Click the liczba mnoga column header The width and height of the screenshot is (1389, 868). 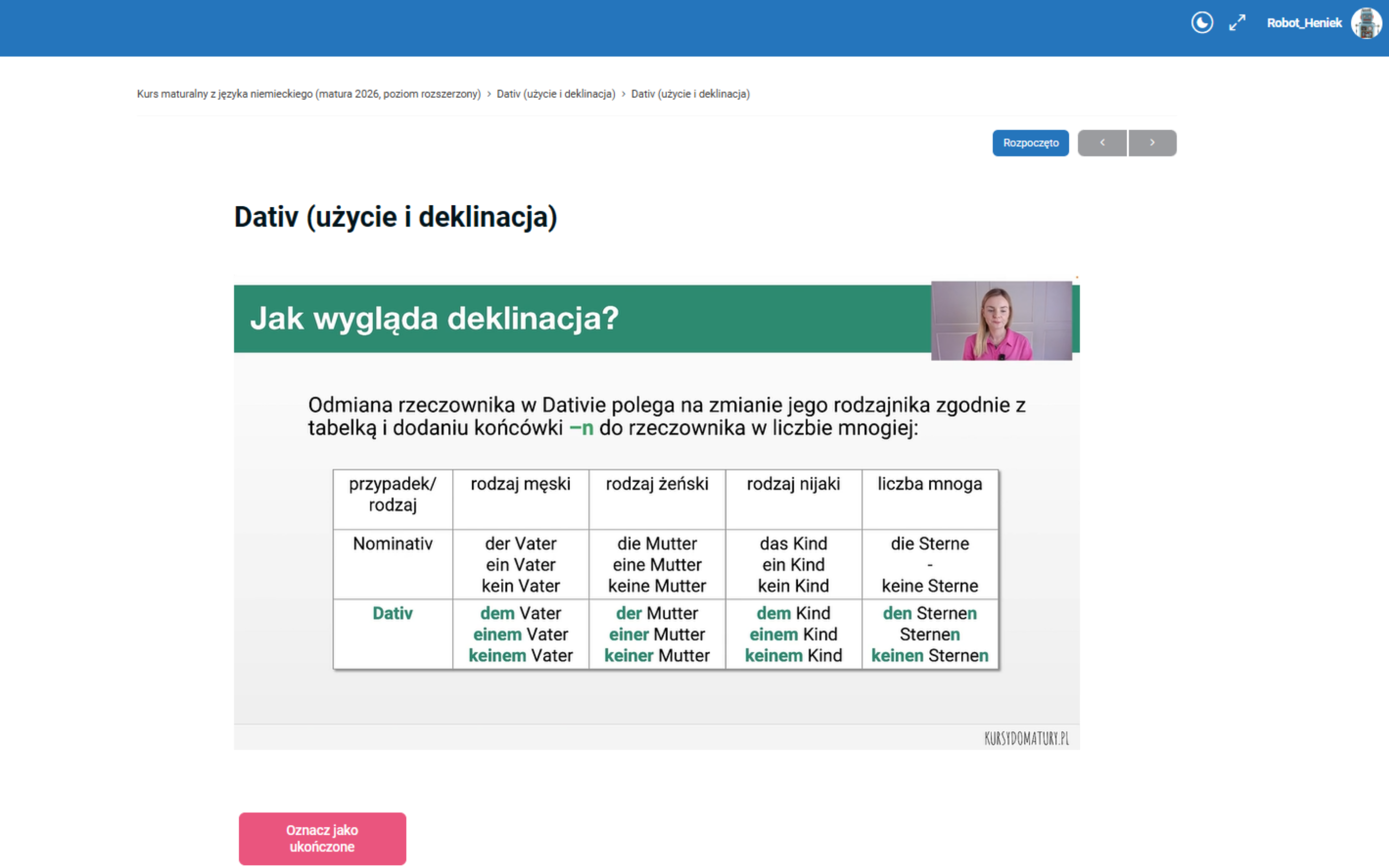[x=929, y=484]
